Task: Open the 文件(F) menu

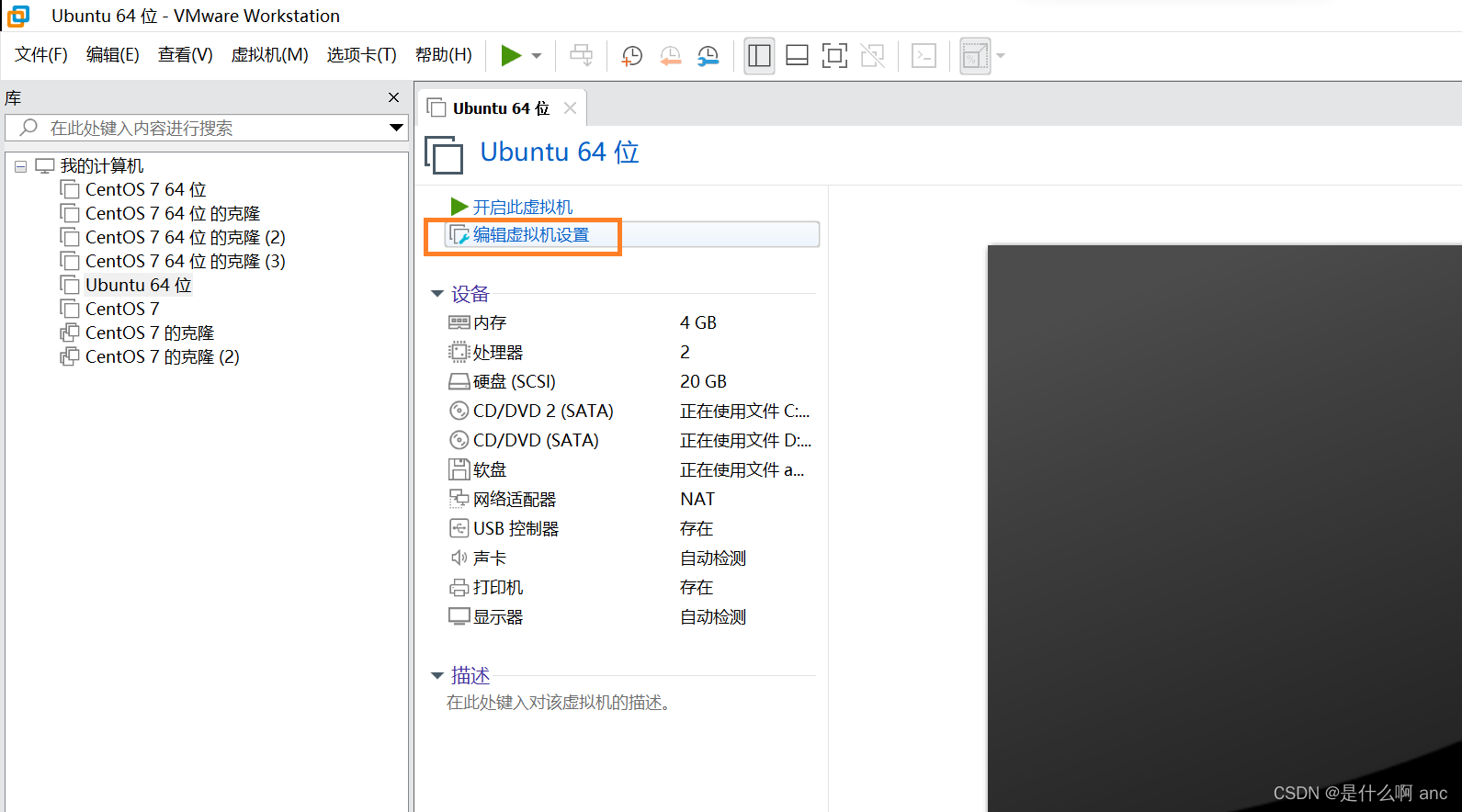Action: tap(41, 55)
